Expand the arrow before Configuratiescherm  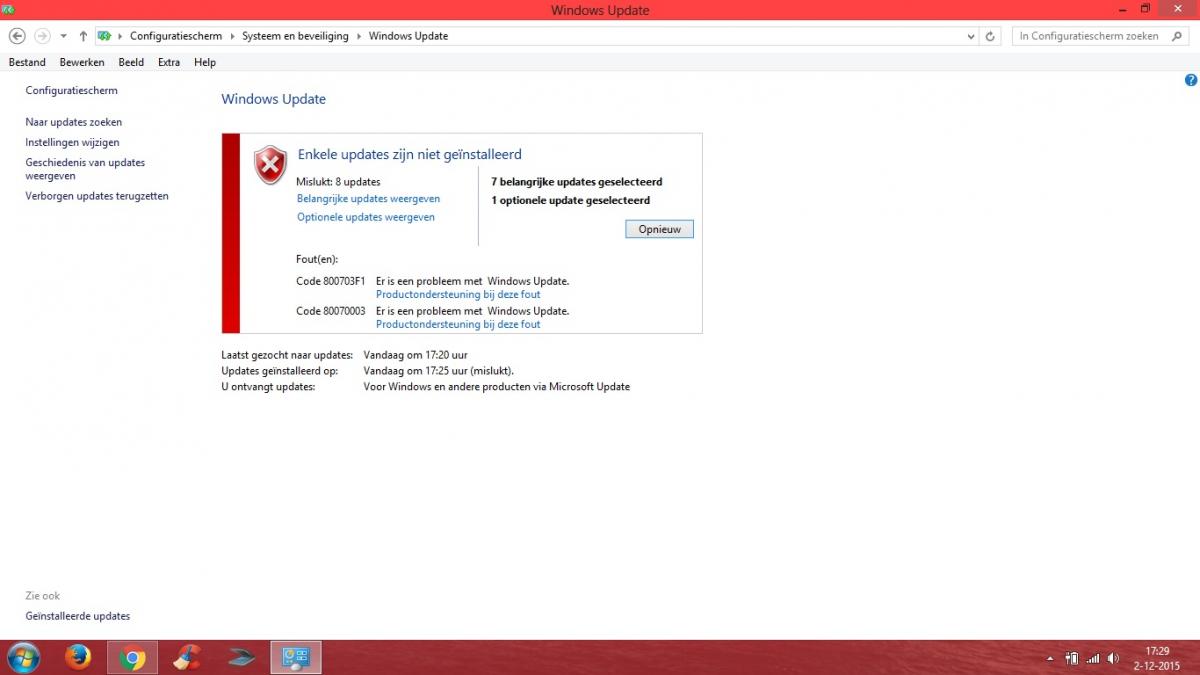(x=121, y=36)
